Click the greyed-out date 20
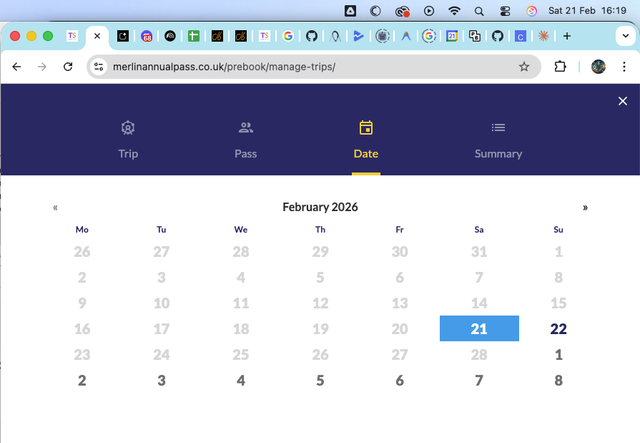 click(400, 329)
